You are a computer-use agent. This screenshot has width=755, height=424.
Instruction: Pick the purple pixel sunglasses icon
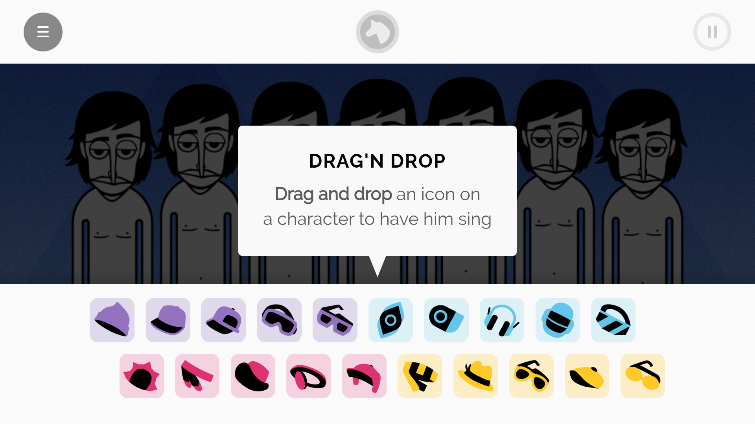tap(335, 320)
